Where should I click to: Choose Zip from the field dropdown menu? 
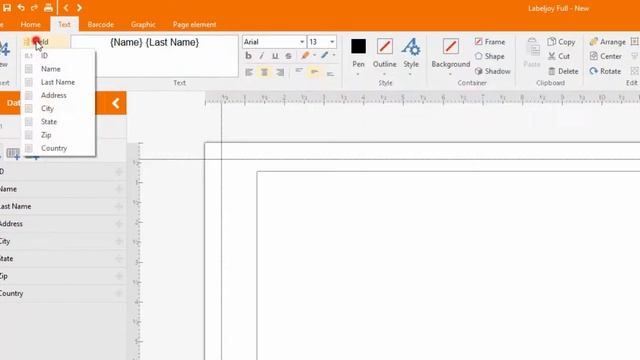click(x=58, y=135)
